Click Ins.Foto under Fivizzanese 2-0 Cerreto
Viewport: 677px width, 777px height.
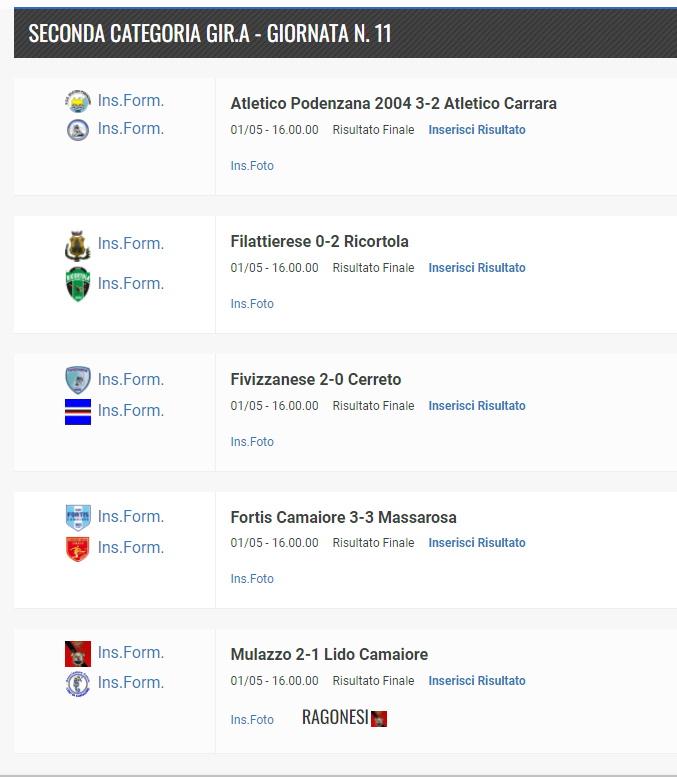coord(252,442)
